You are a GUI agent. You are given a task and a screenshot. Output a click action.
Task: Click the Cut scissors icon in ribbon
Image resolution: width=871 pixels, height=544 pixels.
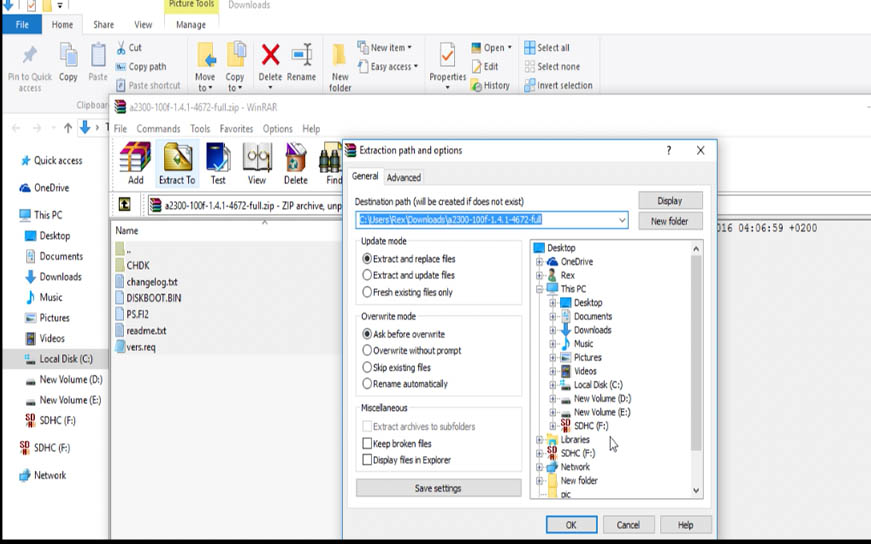121,48
